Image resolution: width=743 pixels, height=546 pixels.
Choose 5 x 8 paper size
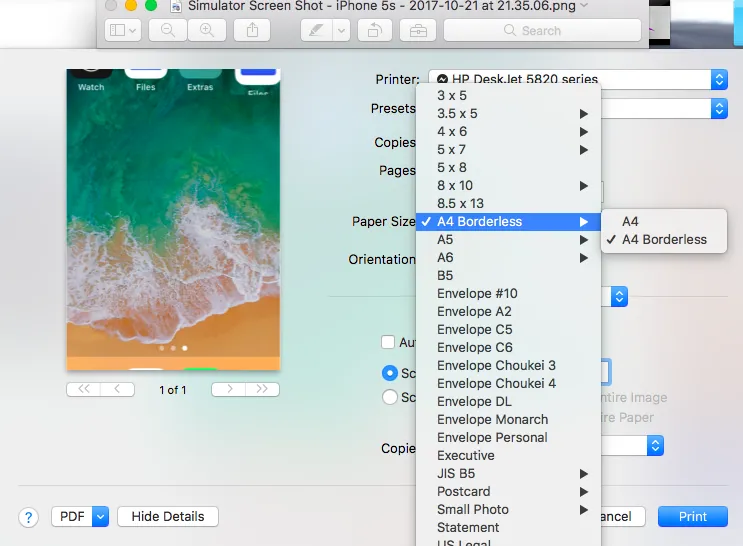[x=508, y=168]
